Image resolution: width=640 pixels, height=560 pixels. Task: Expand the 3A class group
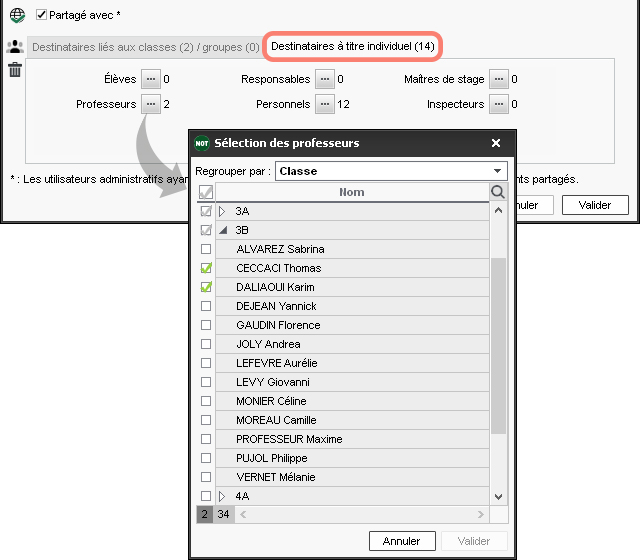[222, 211]
